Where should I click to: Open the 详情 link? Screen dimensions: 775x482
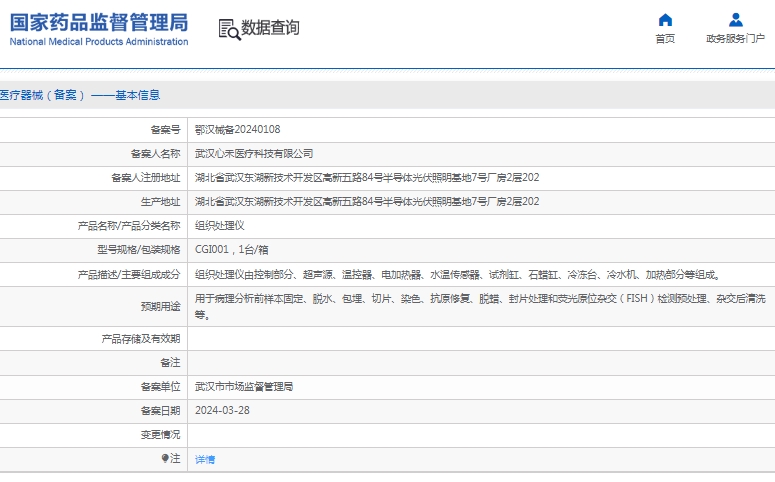(205, 460)
